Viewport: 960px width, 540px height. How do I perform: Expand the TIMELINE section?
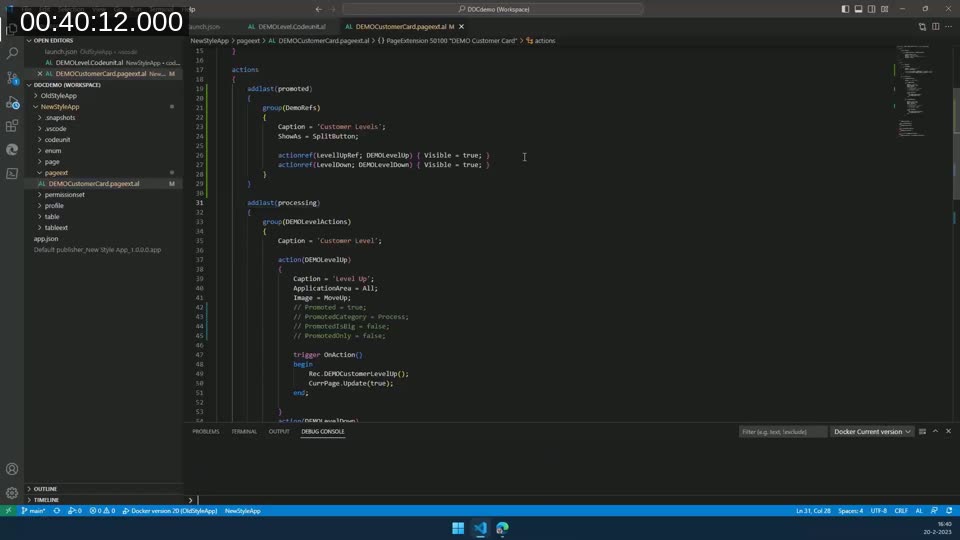coord(46,500)
